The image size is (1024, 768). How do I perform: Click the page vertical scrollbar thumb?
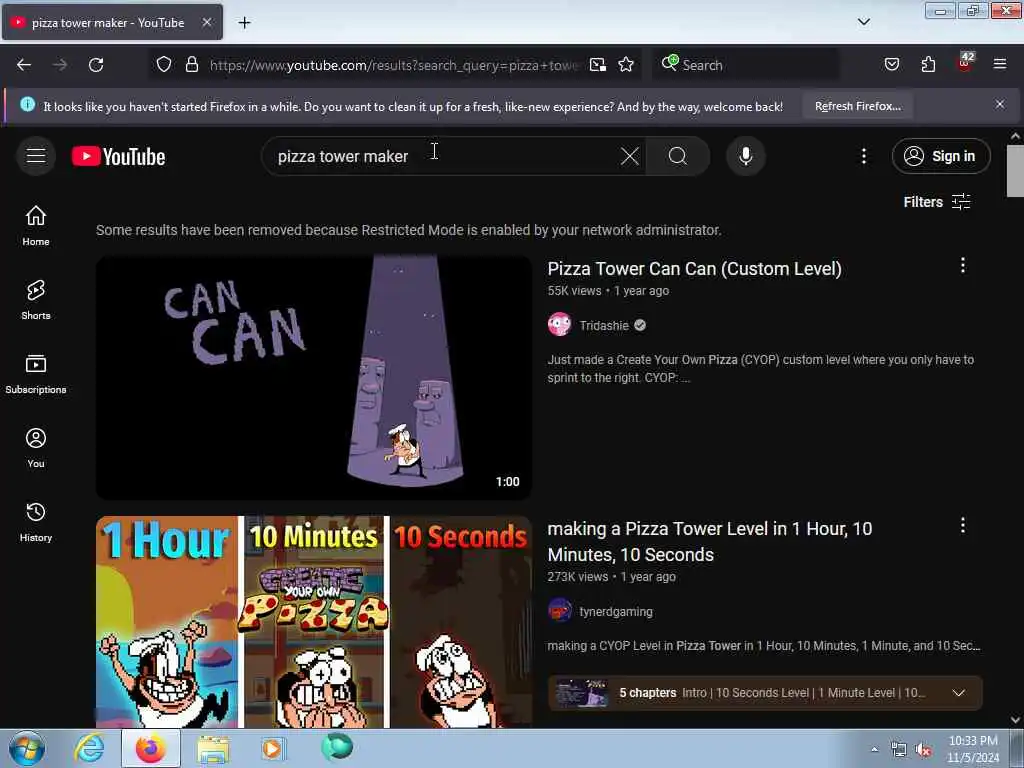pyautogui.click(x=1015, y=170)
